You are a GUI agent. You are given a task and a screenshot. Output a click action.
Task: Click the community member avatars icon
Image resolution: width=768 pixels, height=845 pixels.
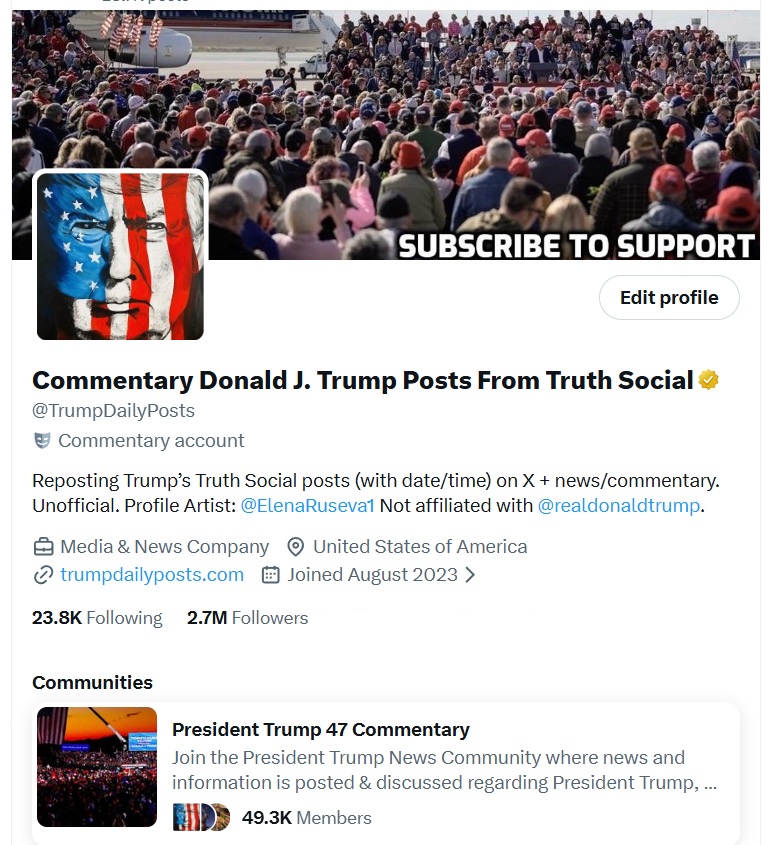(x=201, y=817)
